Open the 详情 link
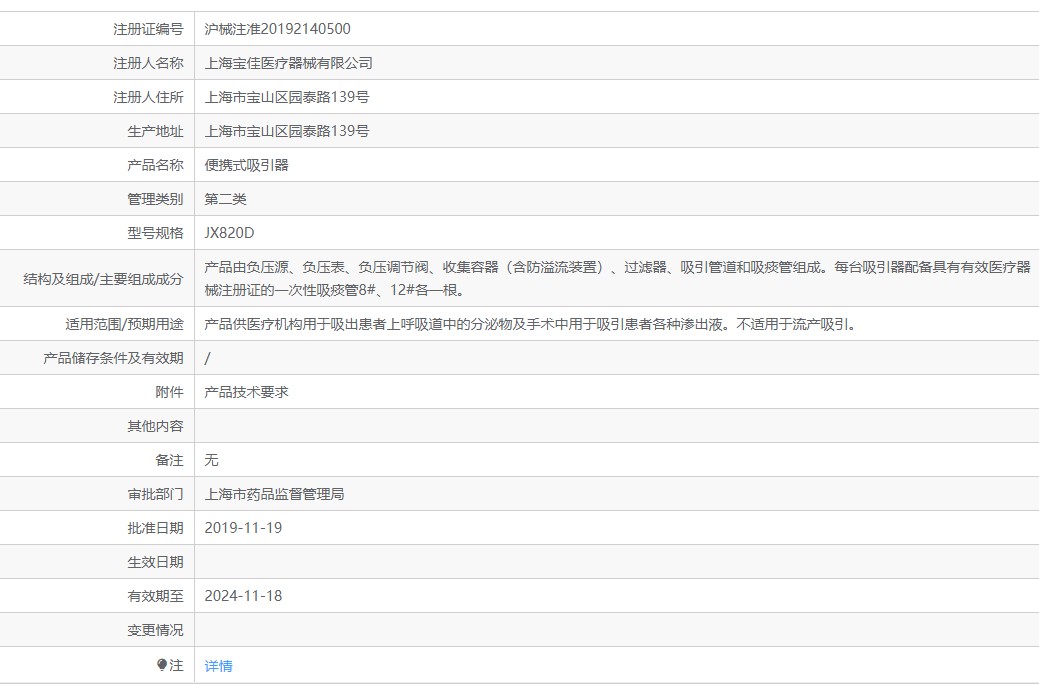Viewport: 1039px width, 692px height. (x=219, y=665)
